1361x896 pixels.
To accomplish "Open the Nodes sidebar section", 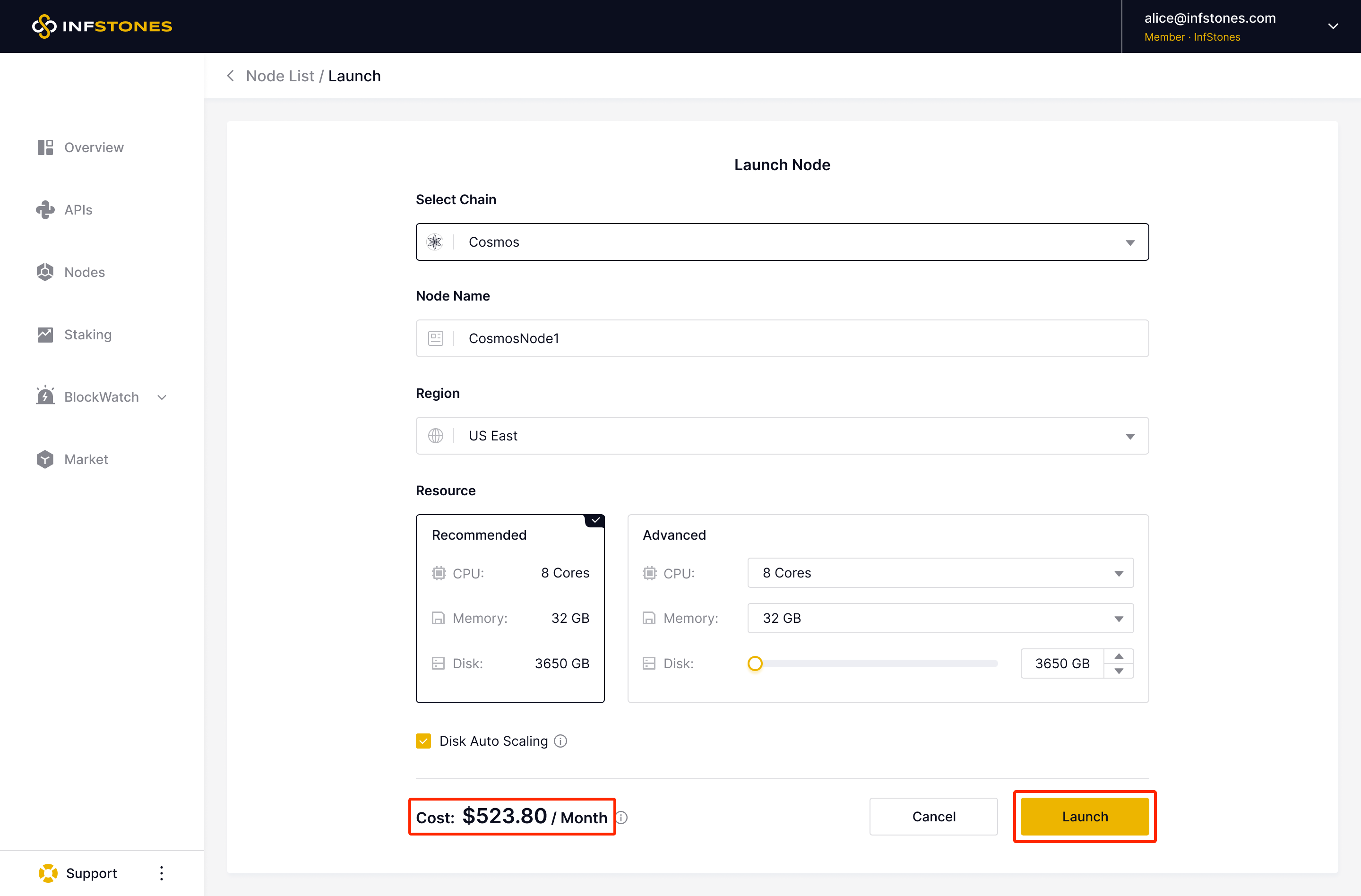I will coord(84,272).
